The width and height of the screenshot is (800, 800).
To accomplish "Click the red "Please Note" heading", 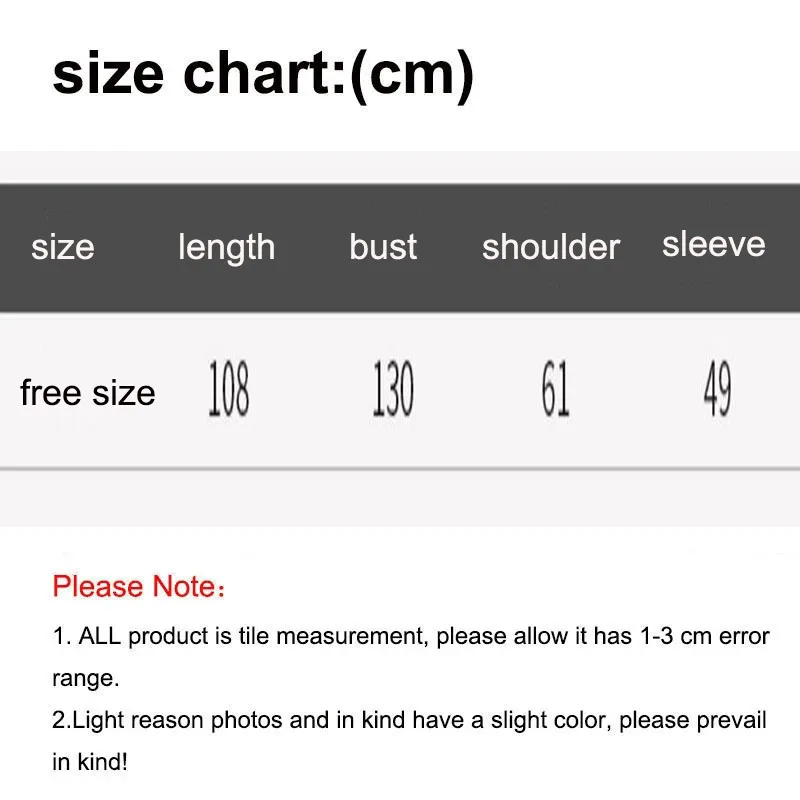I will pyautogui.click(x=138, y=586).
